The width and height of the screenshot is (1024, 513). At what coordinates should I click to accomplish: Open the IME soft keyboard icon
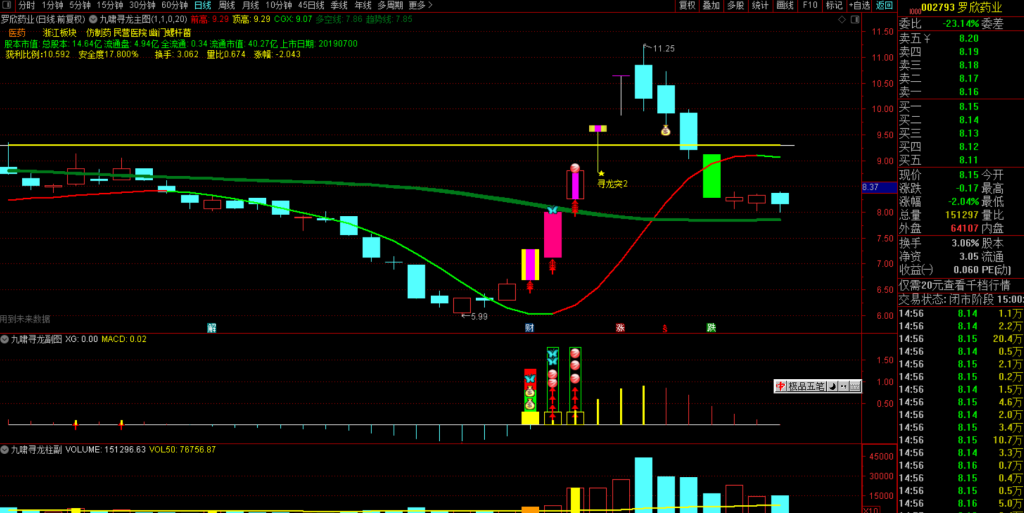point(854,385)
